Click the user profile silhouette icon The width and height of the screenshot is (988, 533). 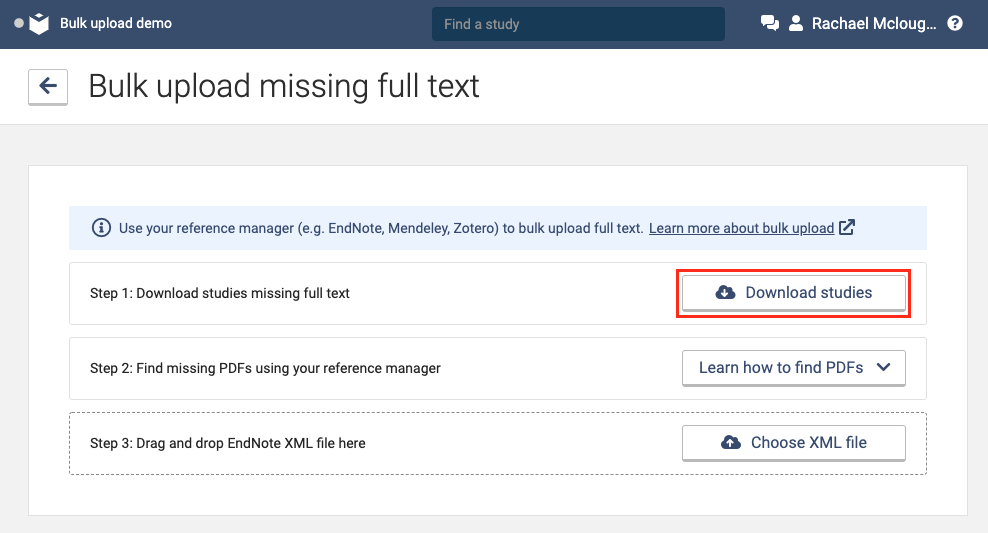click(x=796, y=23)
